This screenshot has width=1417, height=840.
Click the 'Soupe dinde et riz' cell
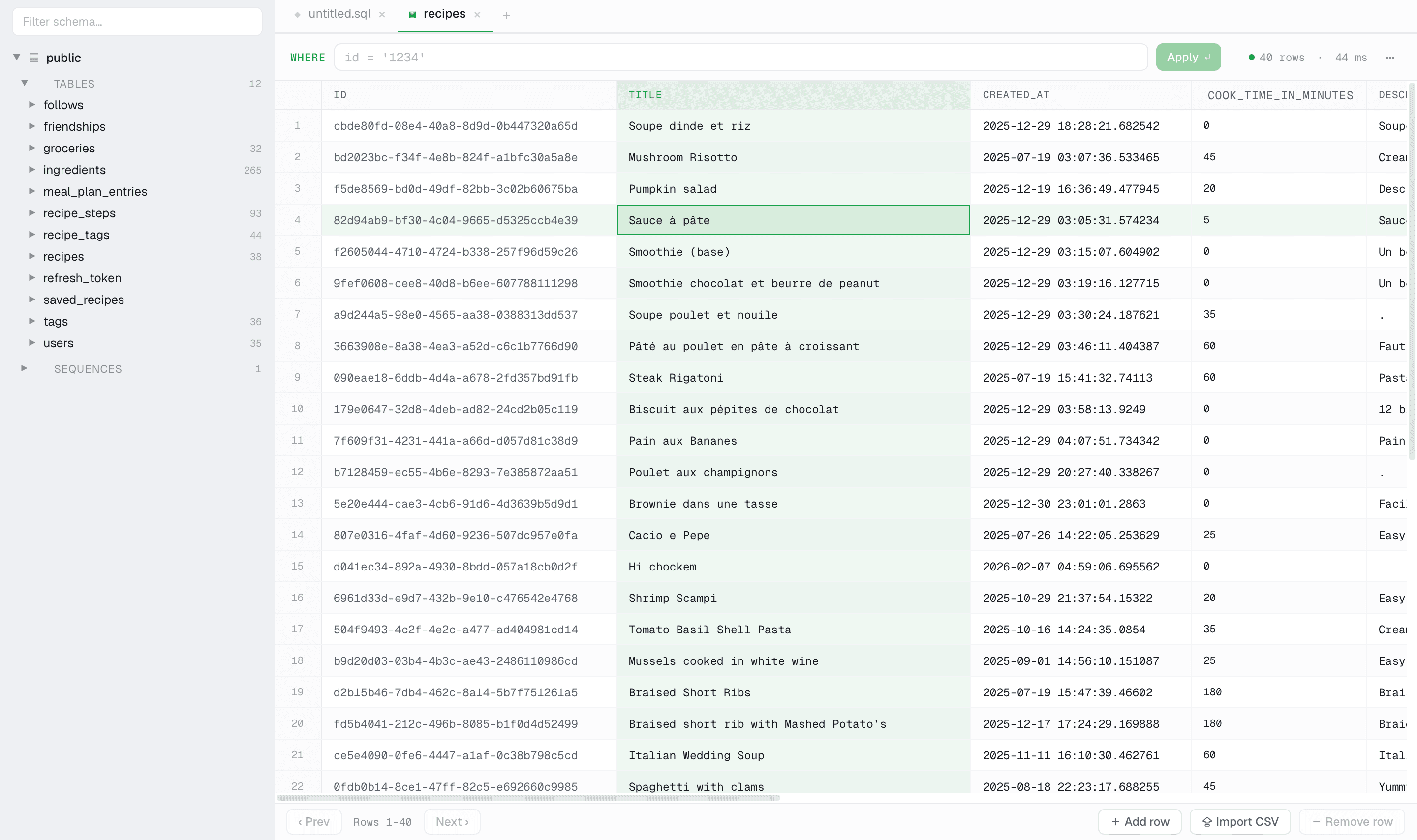(x=793, y=126)
